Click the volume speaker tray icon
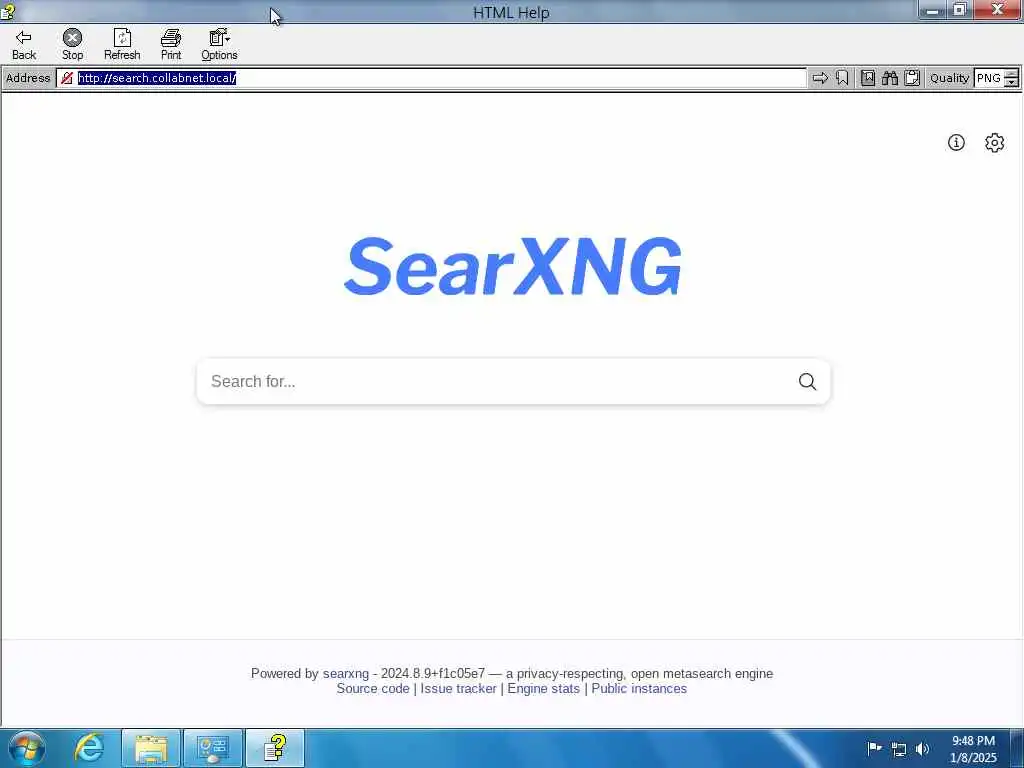1024x768 pixels. (922, 749)
